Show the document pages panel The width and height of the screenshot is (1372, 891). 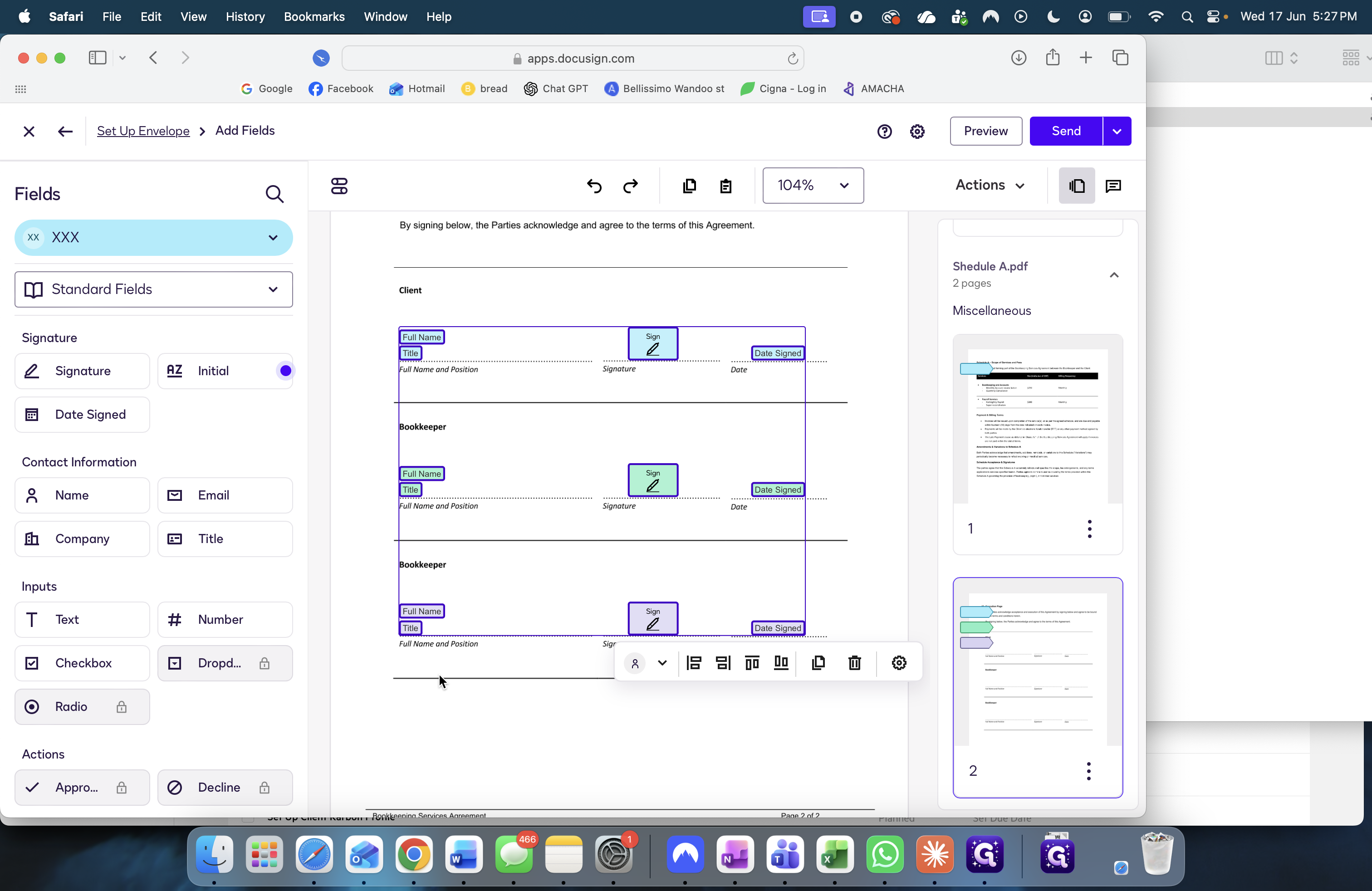coord(1077,186)
